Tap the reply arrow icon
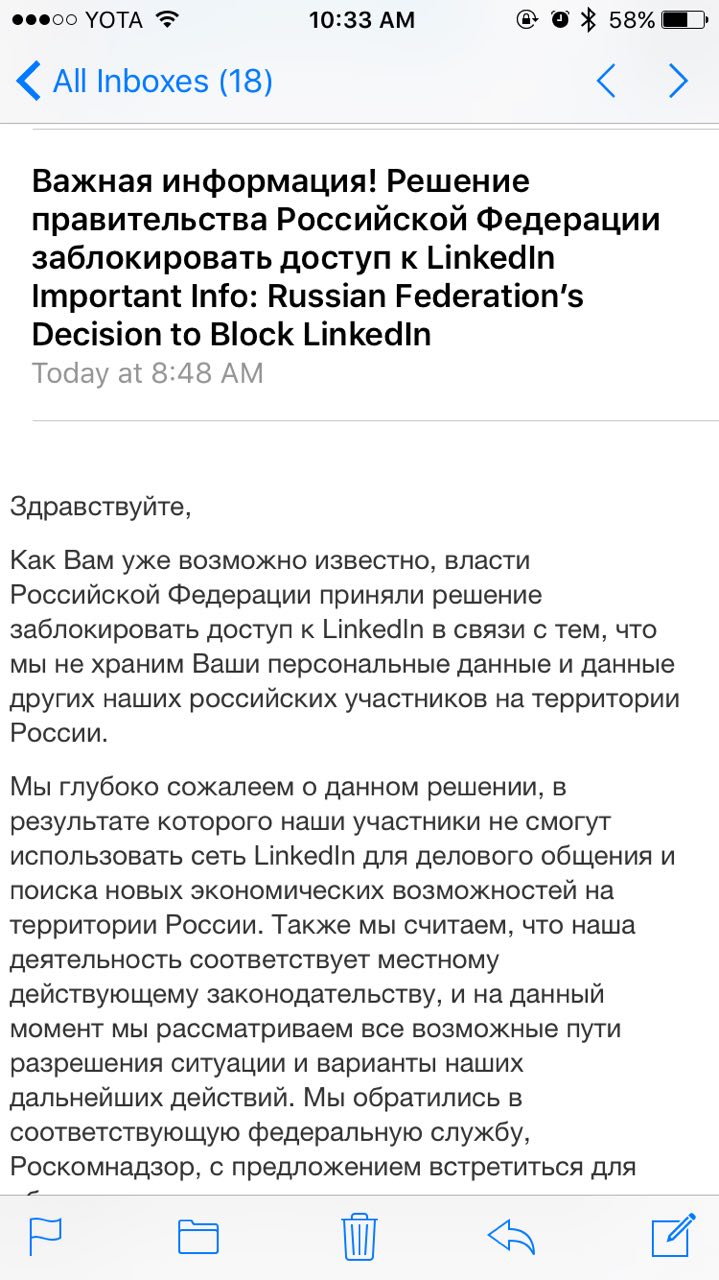This screenshot has height=1280, width=719. click(x=511, y=1236)
